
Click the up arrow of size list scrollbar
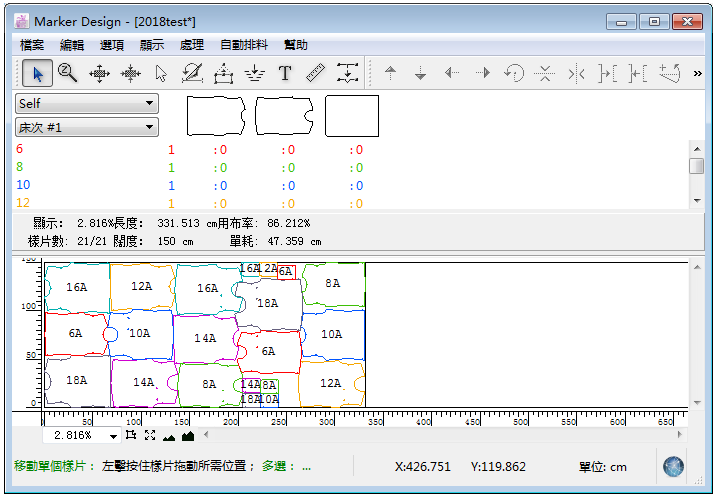pos(697,149)
